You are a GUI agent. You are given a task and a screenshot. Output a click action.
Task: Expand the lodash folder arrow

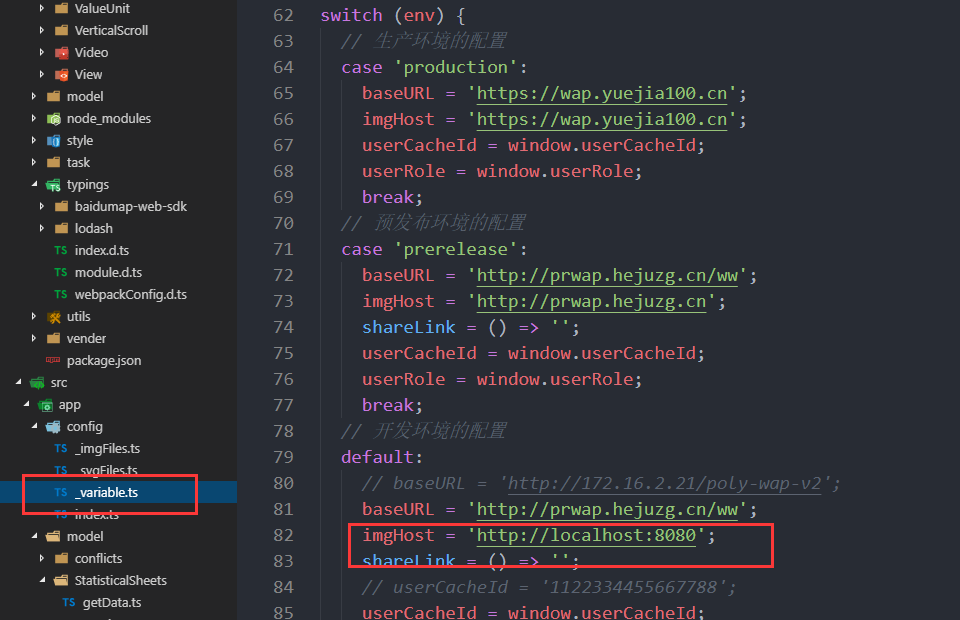click(x=42, y=228)
